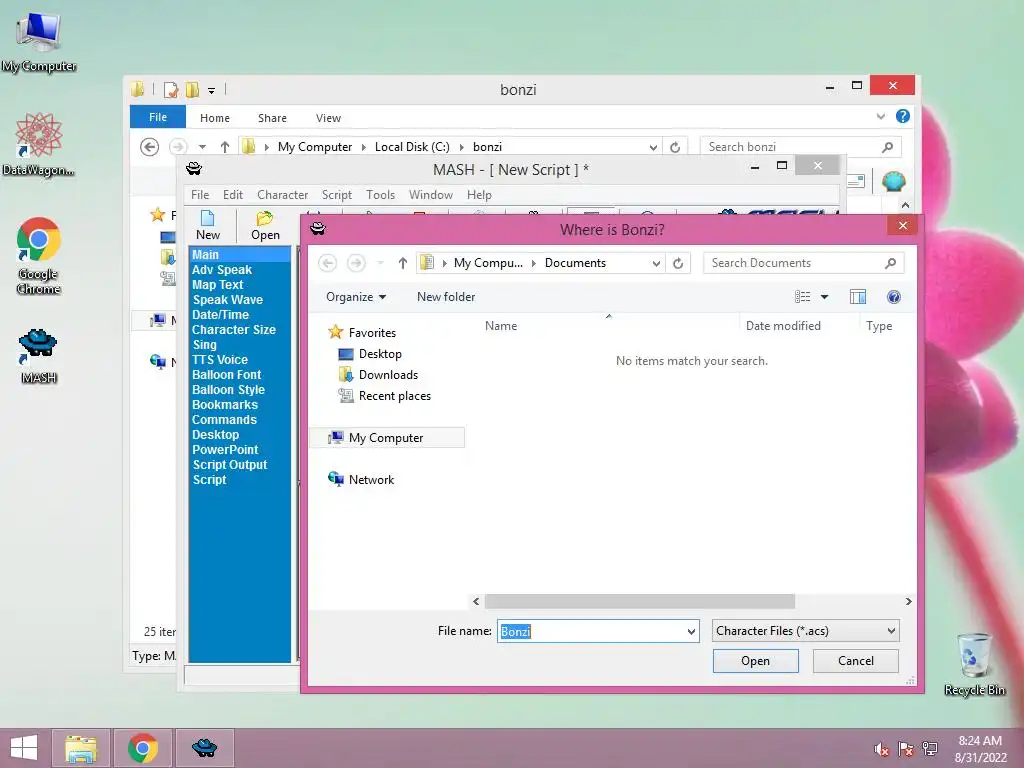Screen dimensions: 1024x768
Task: Open the MASH Edit menu
Action: click(232, 195)
